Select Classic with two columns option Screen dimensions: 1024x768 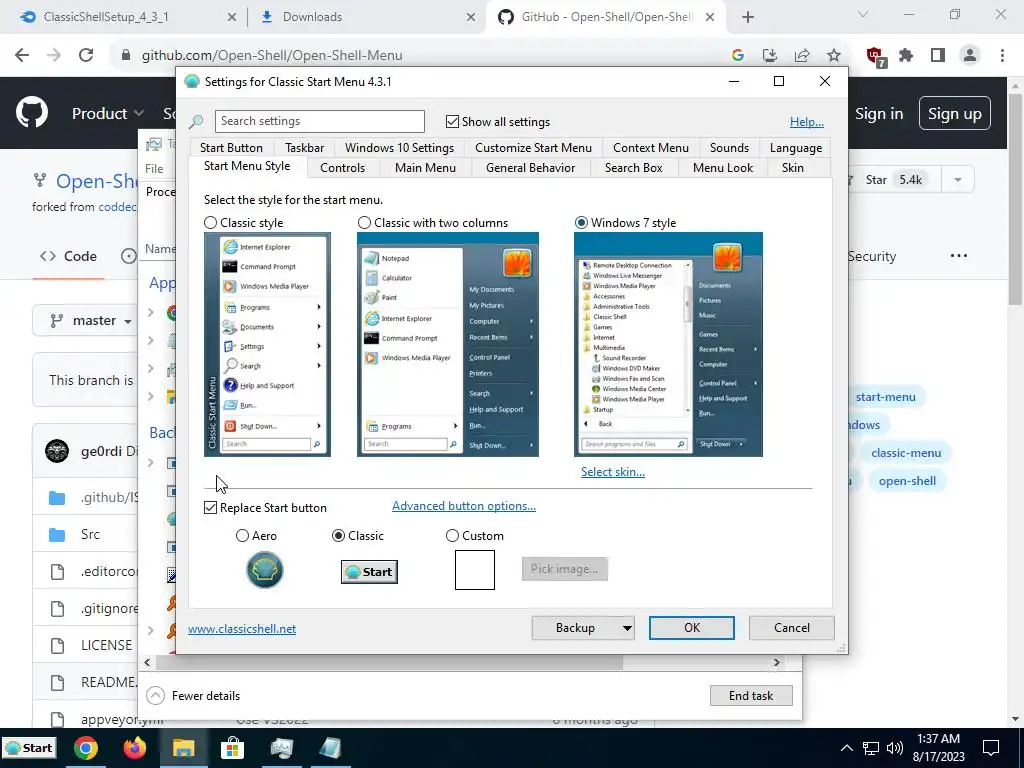pos(364,223)
